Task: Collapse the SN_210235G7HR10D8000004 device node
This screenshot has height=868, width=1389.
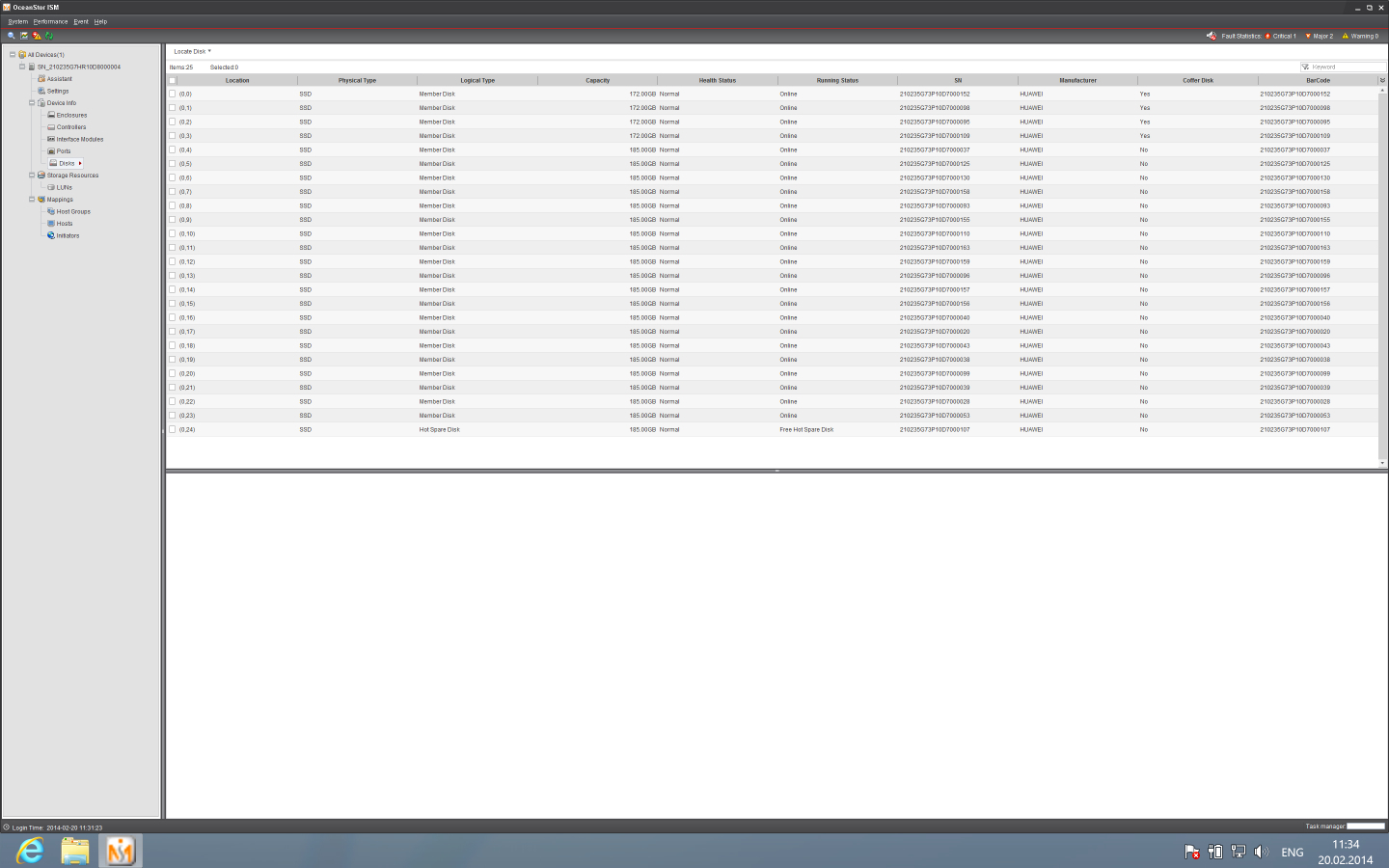Action: click(x=22, y=67)
